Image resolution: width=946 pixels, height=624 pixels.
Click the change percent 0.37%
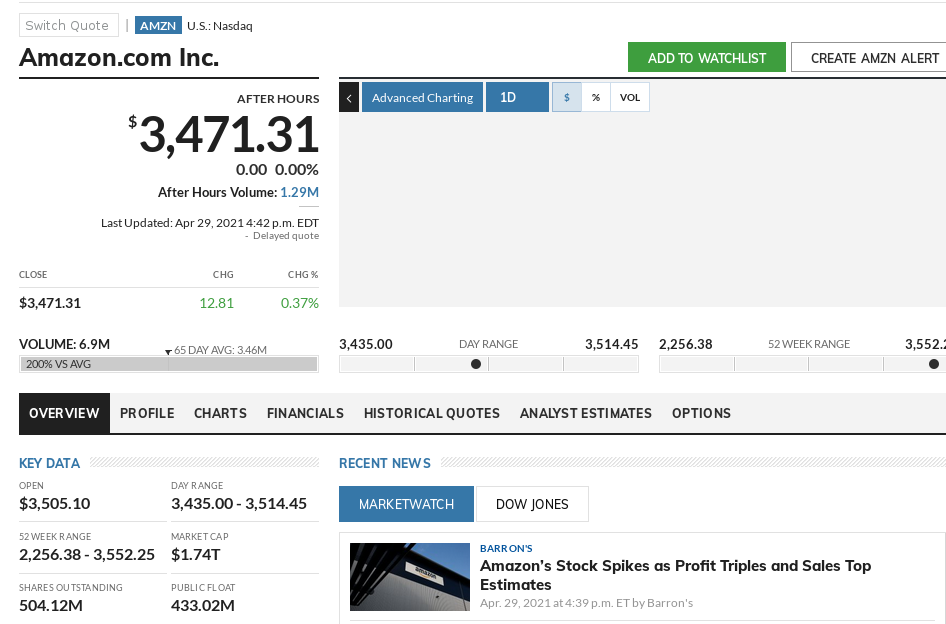[x=300, y=303]
